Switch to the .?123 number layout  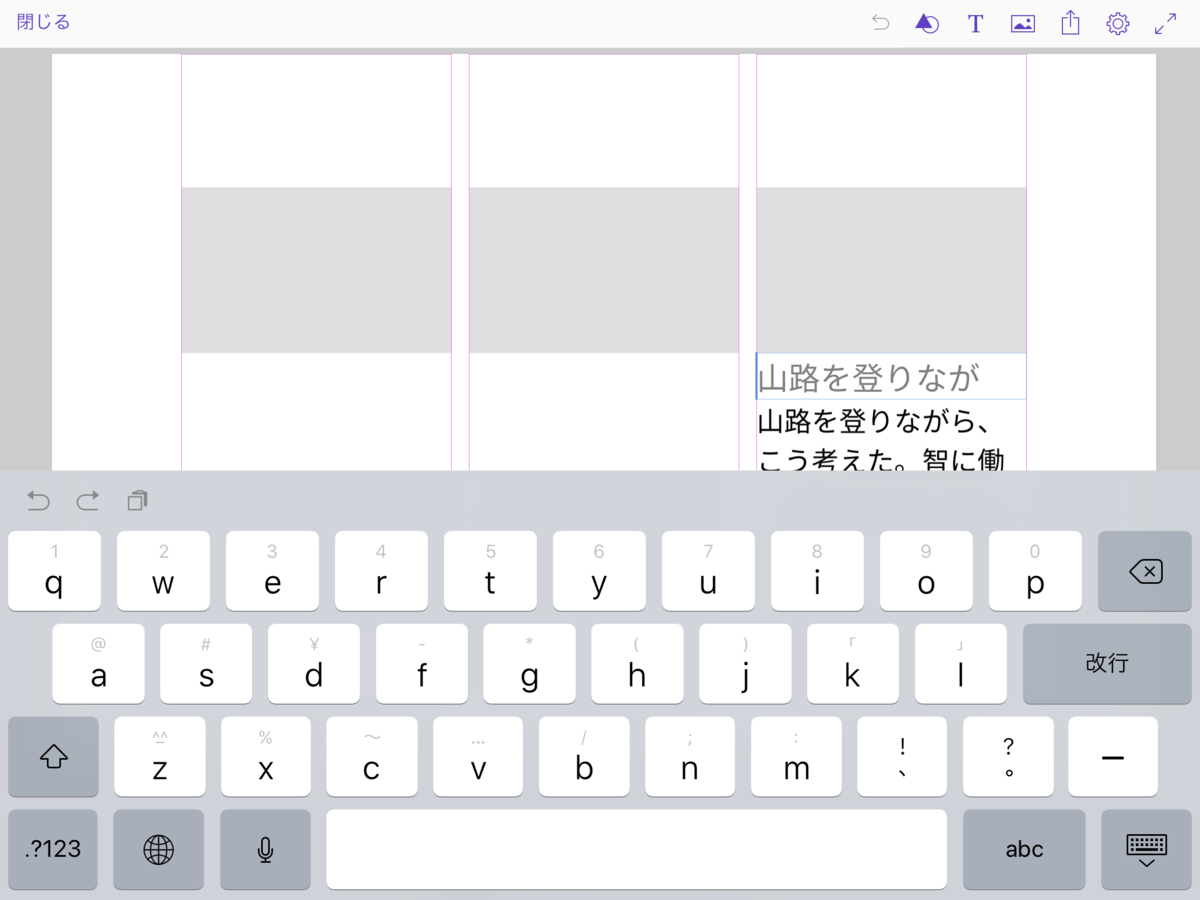click(x=52, y=849)
